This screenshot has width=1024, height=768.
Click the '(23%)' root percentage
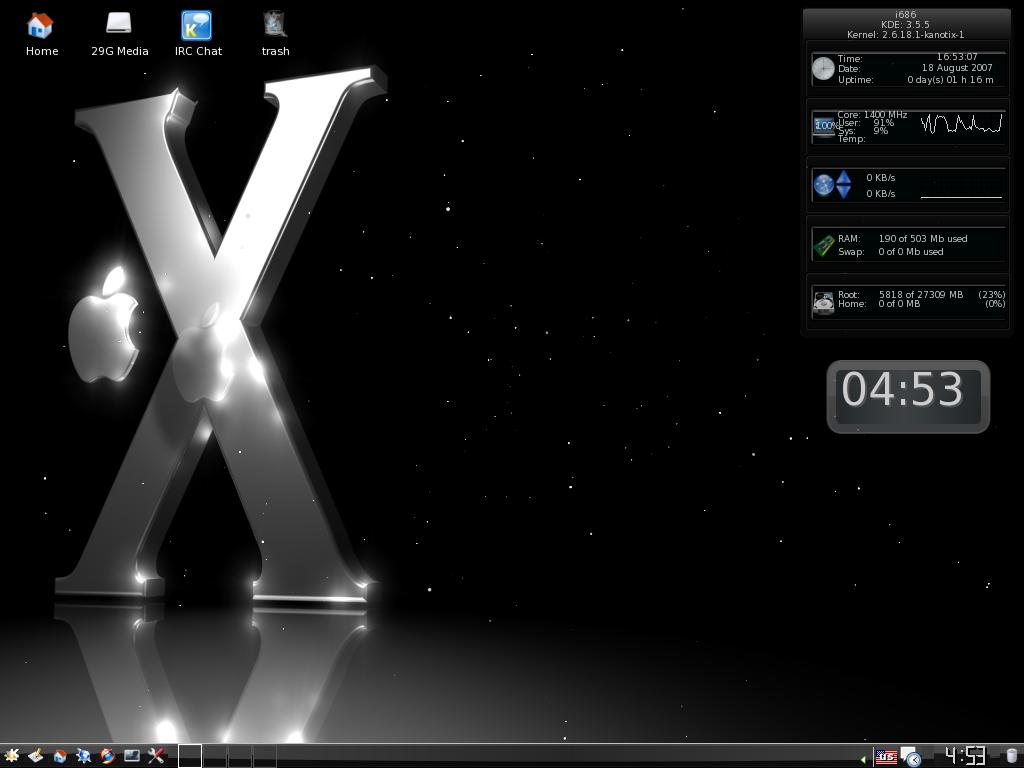[x=991, y=295]
